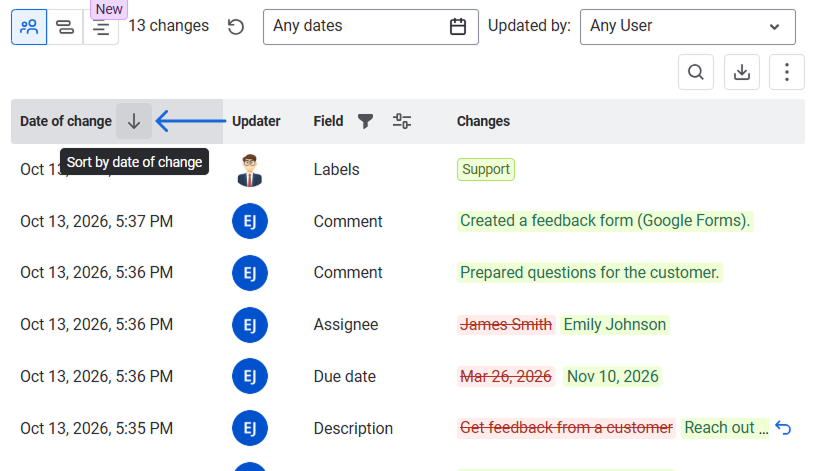Image resolution: width=817 pixels, height=471 pixels.
Task: Click the 'Updated by:' label
Action: coord(529,26)
